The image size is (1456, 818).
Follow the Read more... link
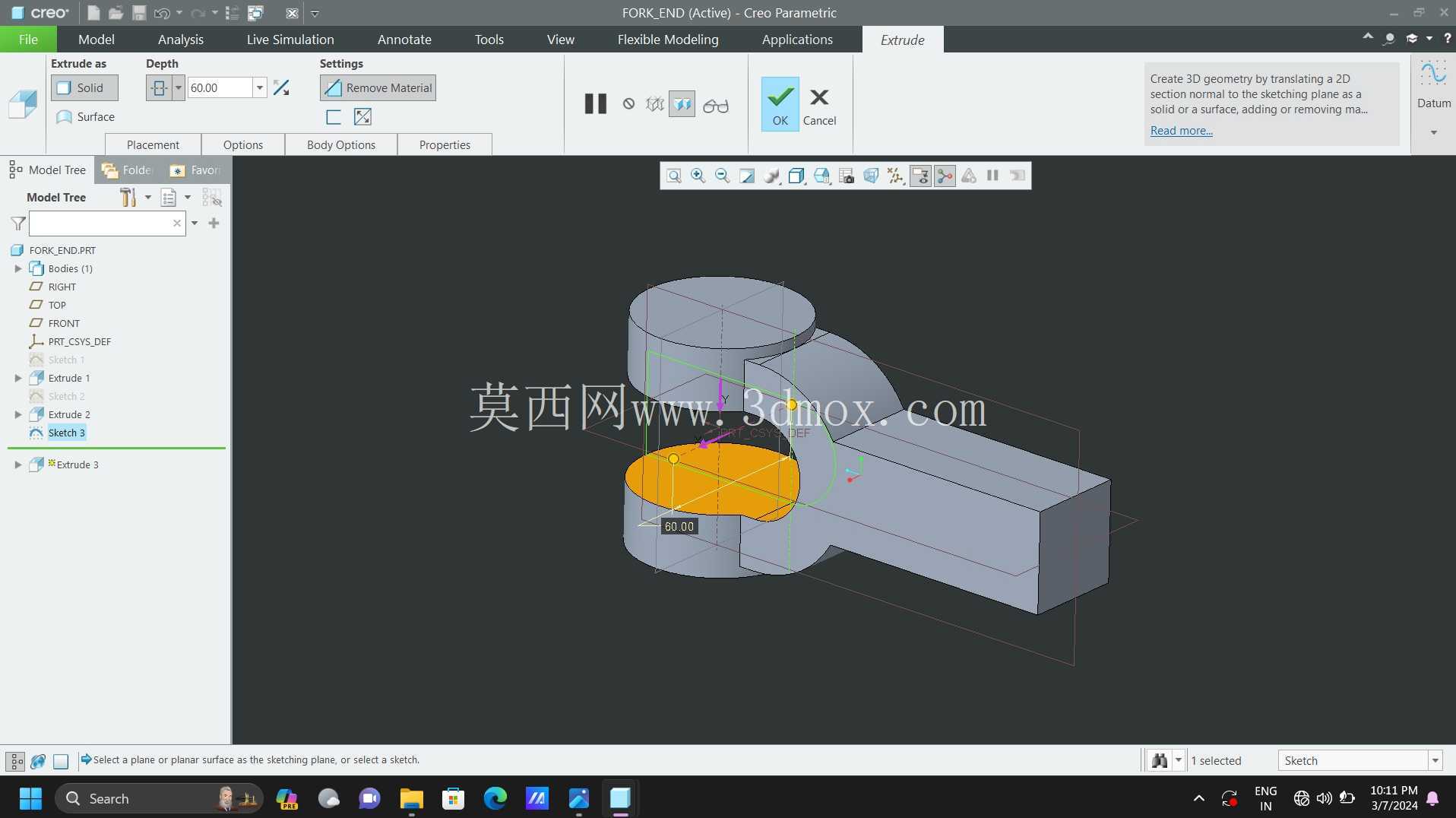point(1181,131)
